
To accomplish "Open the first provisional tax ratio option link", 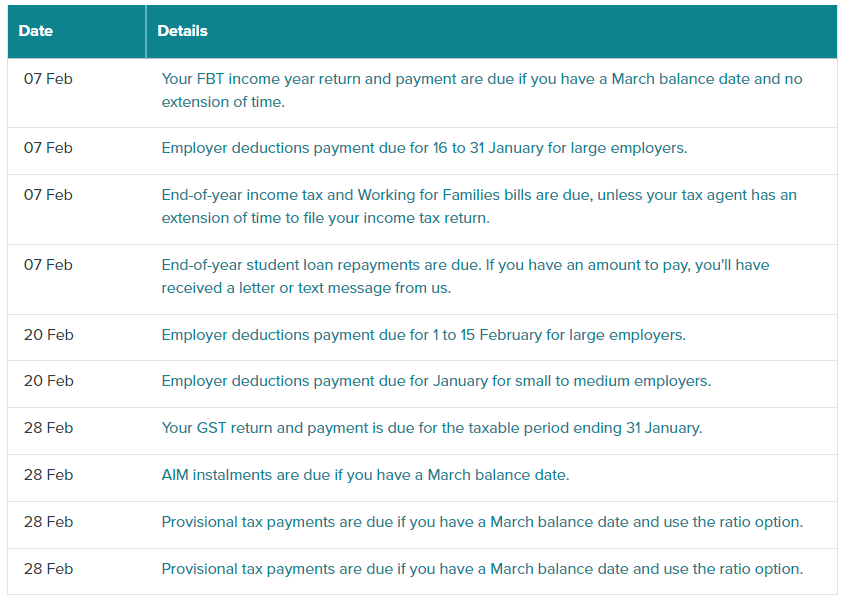I will point(482,522).
